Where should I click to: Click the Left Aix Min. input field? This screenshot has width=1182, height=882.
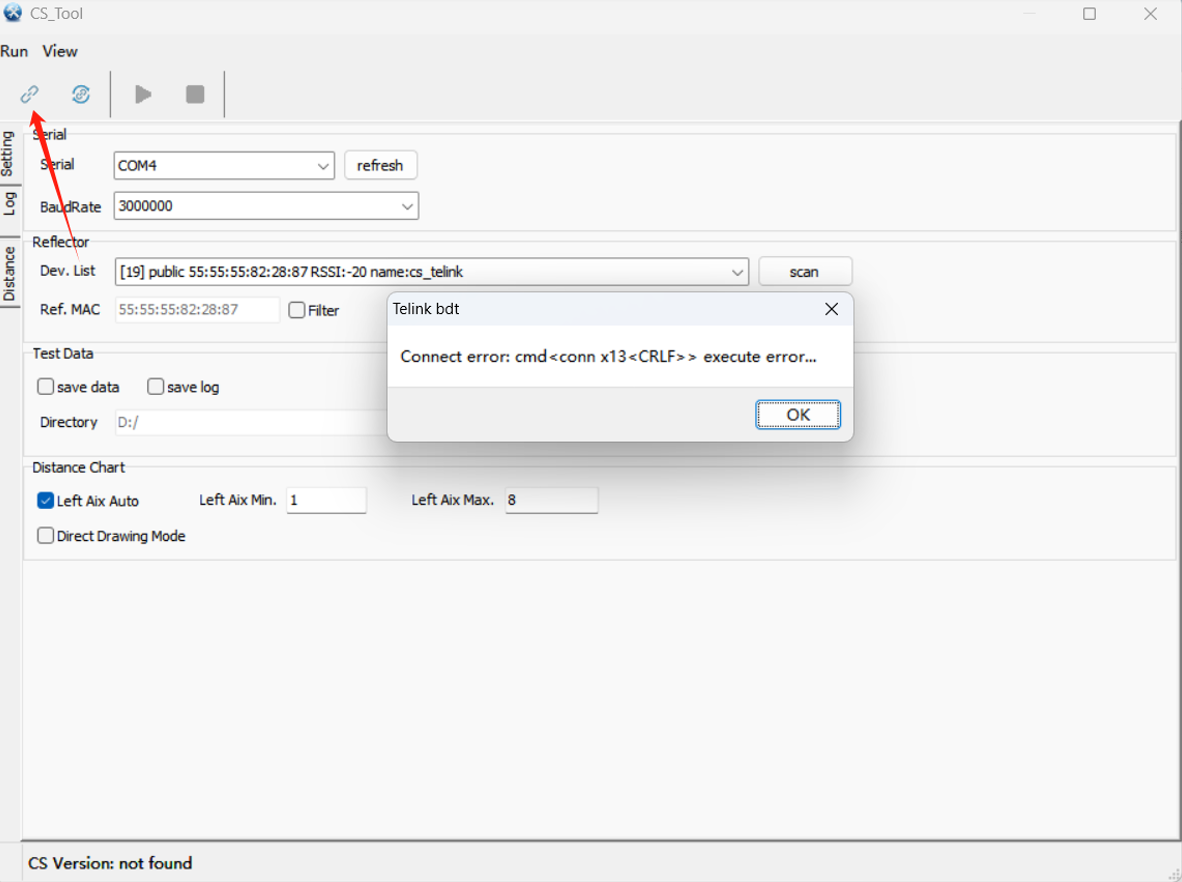[326, 500]
